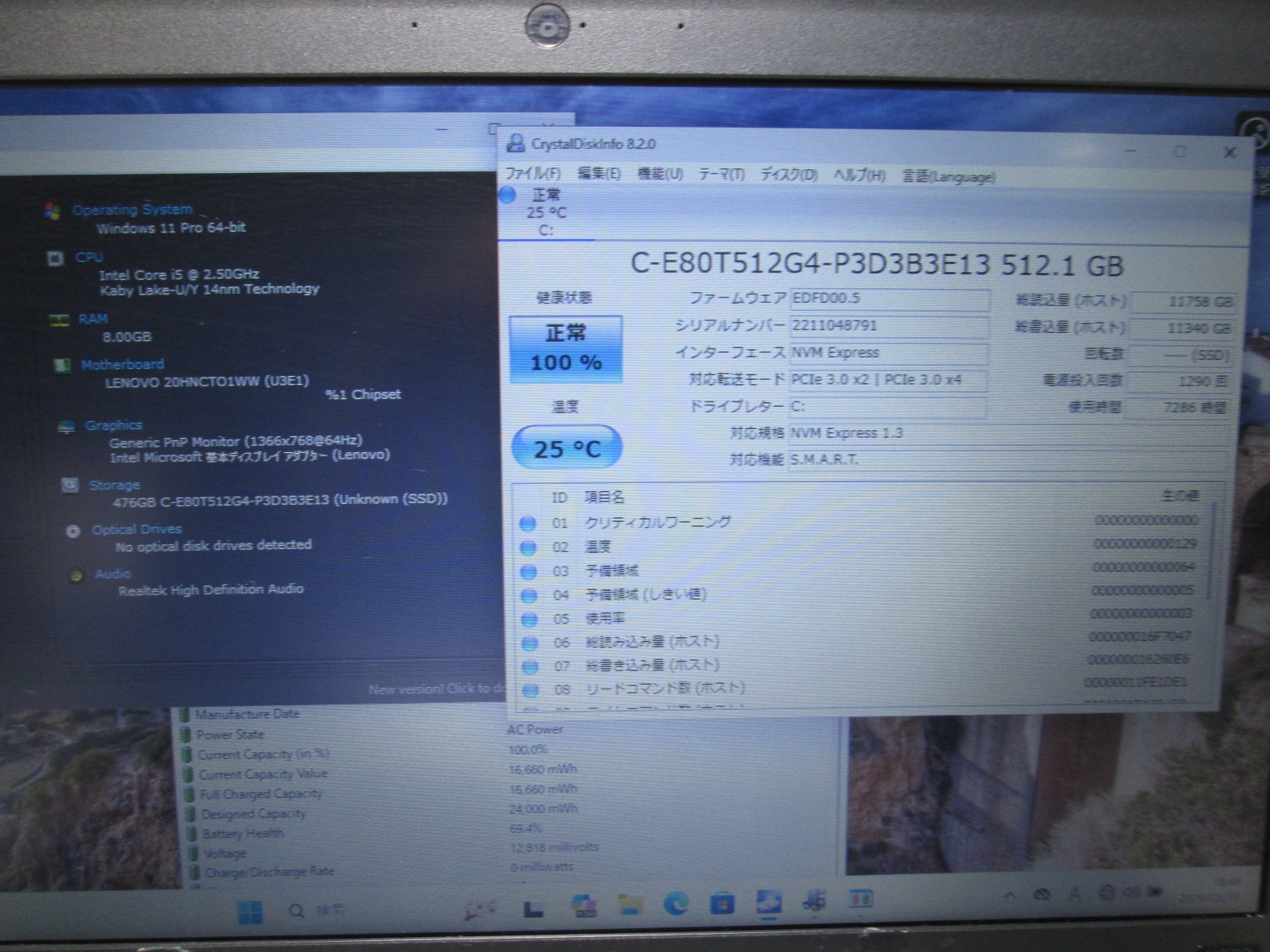Open the ディスク(D) menu
Screen dimensions: 1270x952
[x=788, y=175]
